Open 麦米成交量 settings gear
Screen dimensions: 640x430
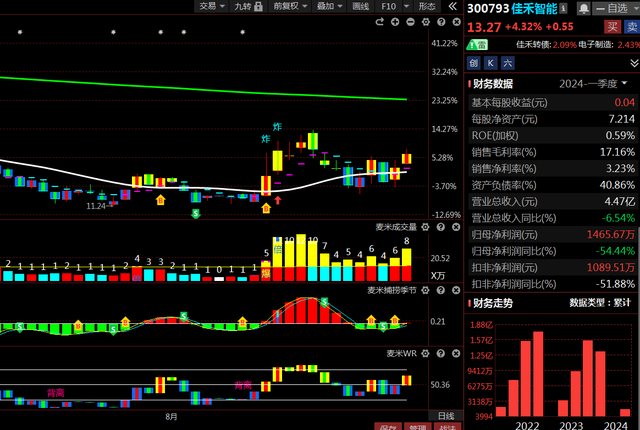pos(425,227)
